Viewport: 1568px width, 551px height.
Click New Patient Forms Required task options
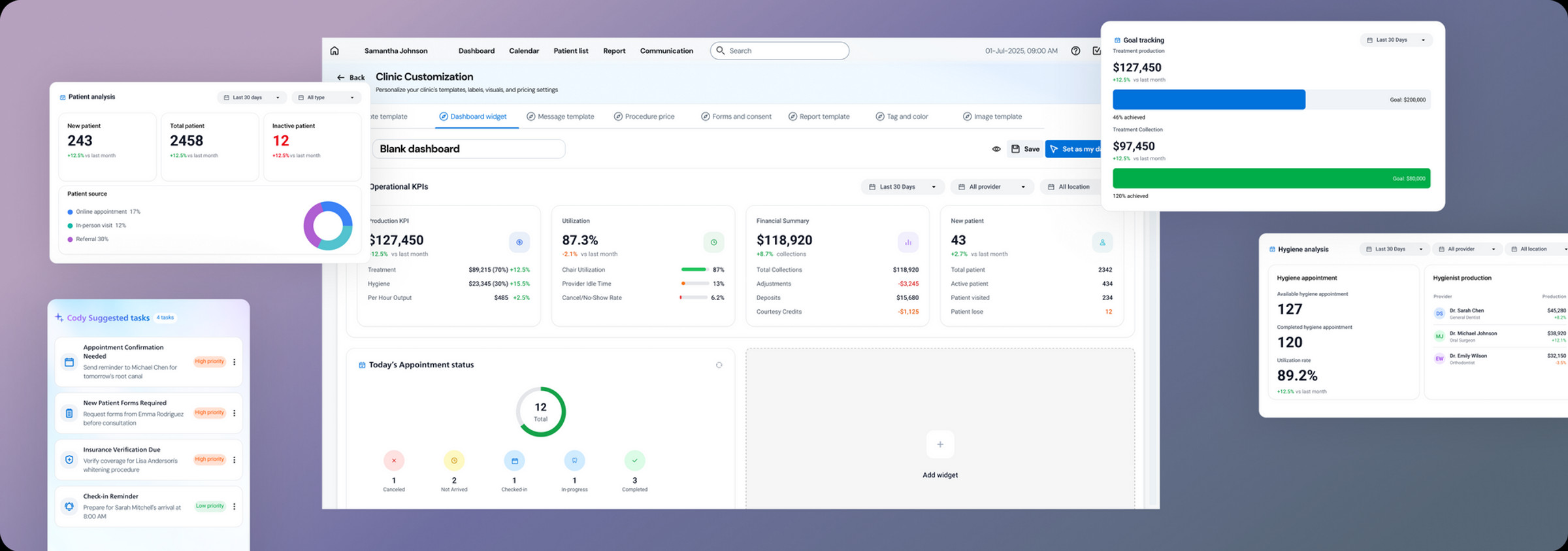[234, 413]
